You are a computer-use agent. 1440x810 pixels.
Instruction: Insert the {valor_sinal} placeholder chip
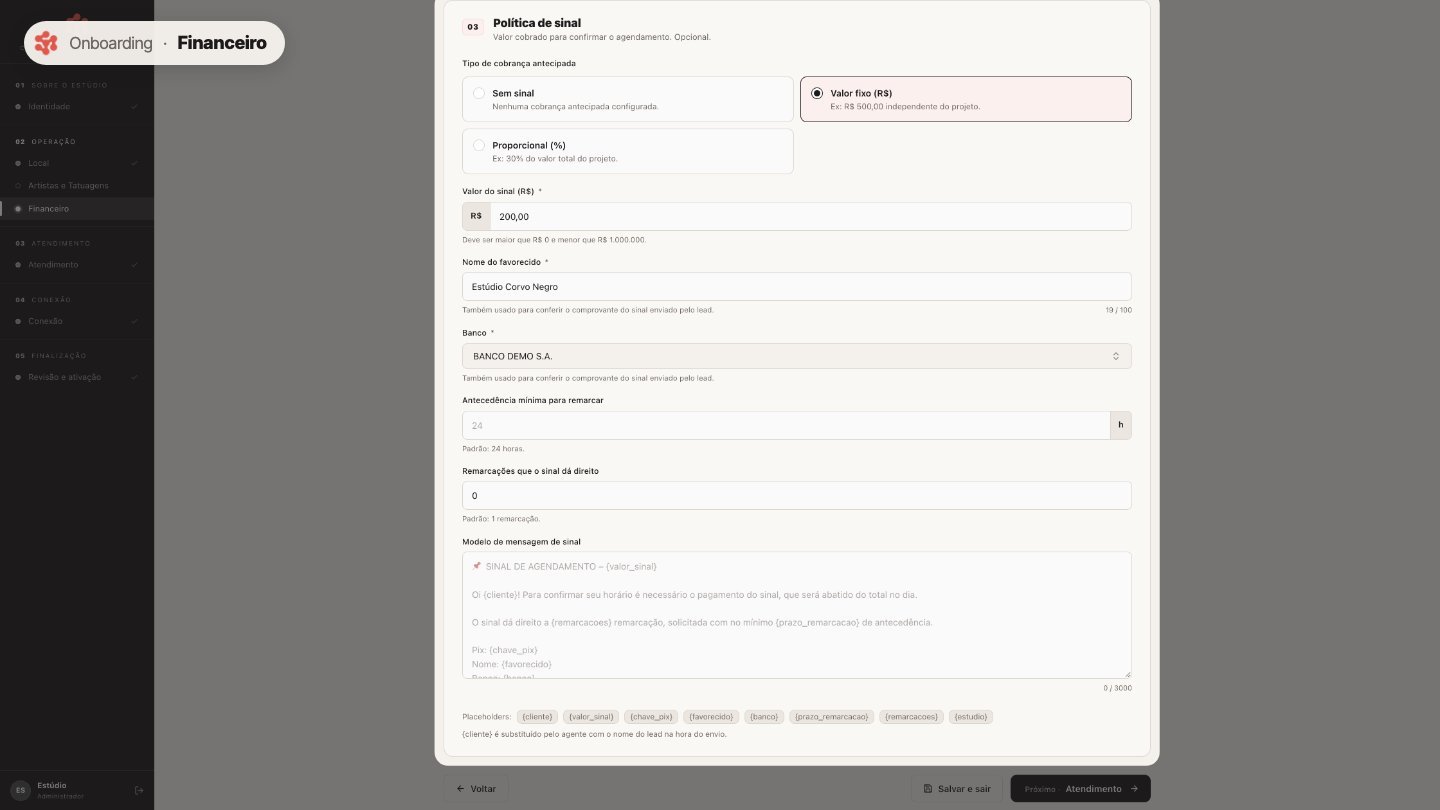tap(591, 717)
